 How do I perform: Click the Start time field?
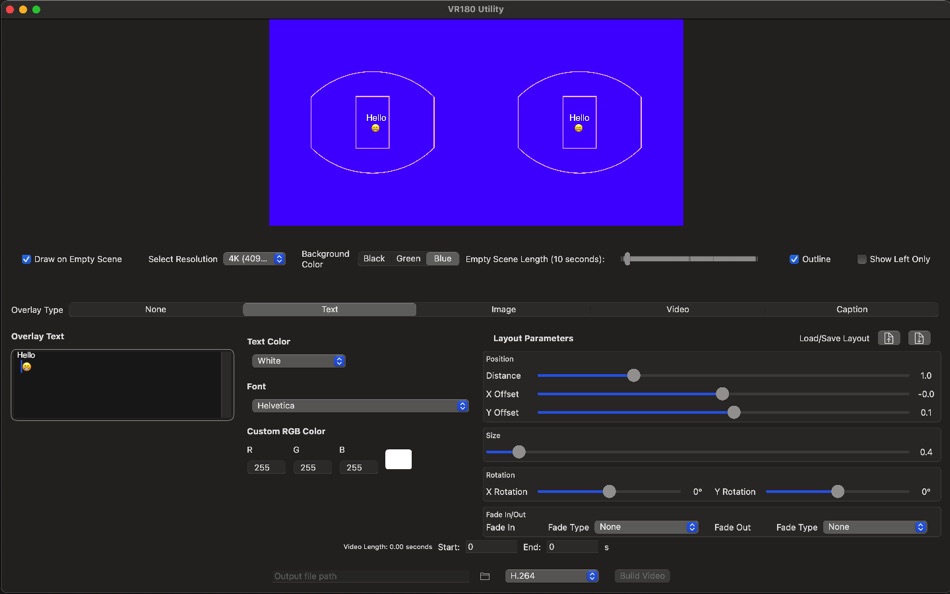pos(491,547)
